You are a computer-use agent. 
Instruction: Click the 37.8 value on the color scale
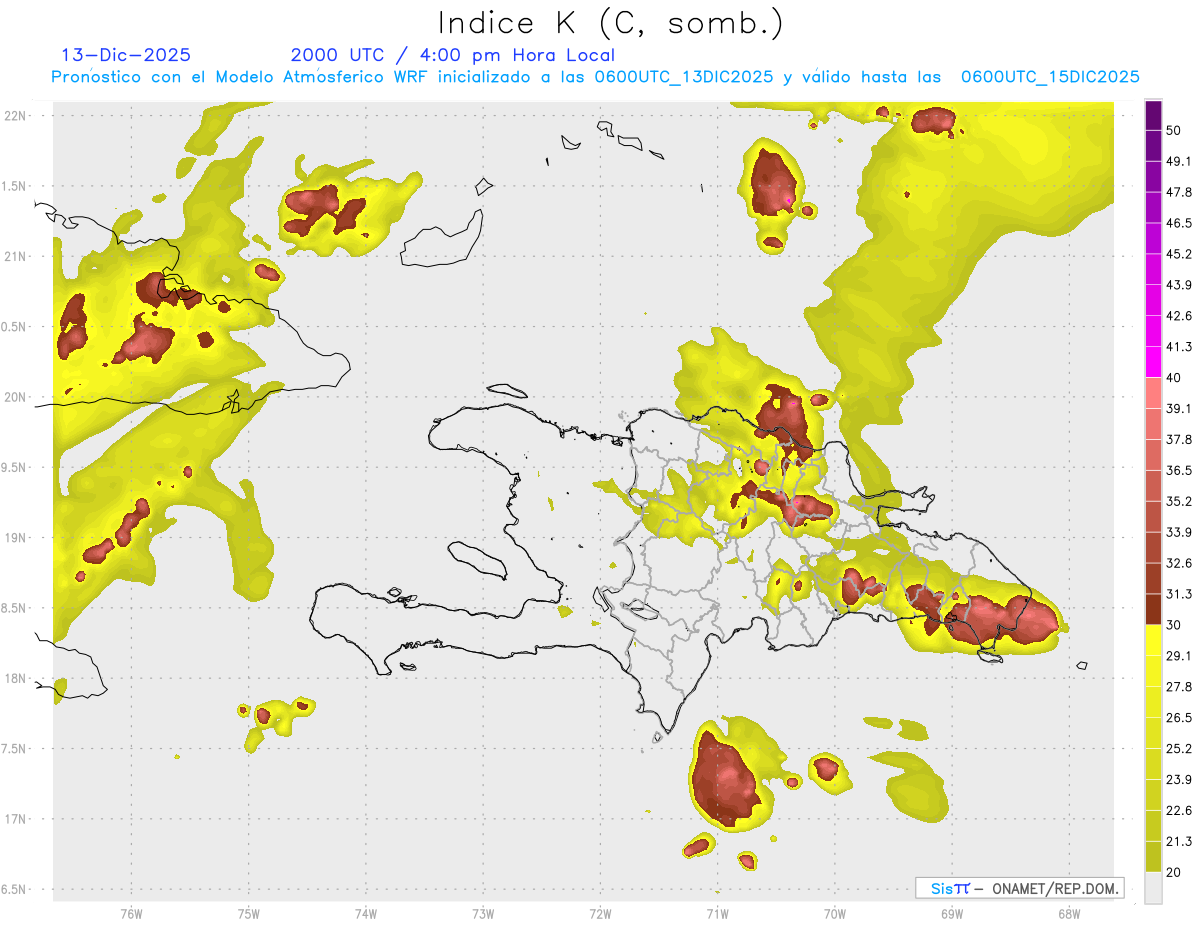point(1179,439)
